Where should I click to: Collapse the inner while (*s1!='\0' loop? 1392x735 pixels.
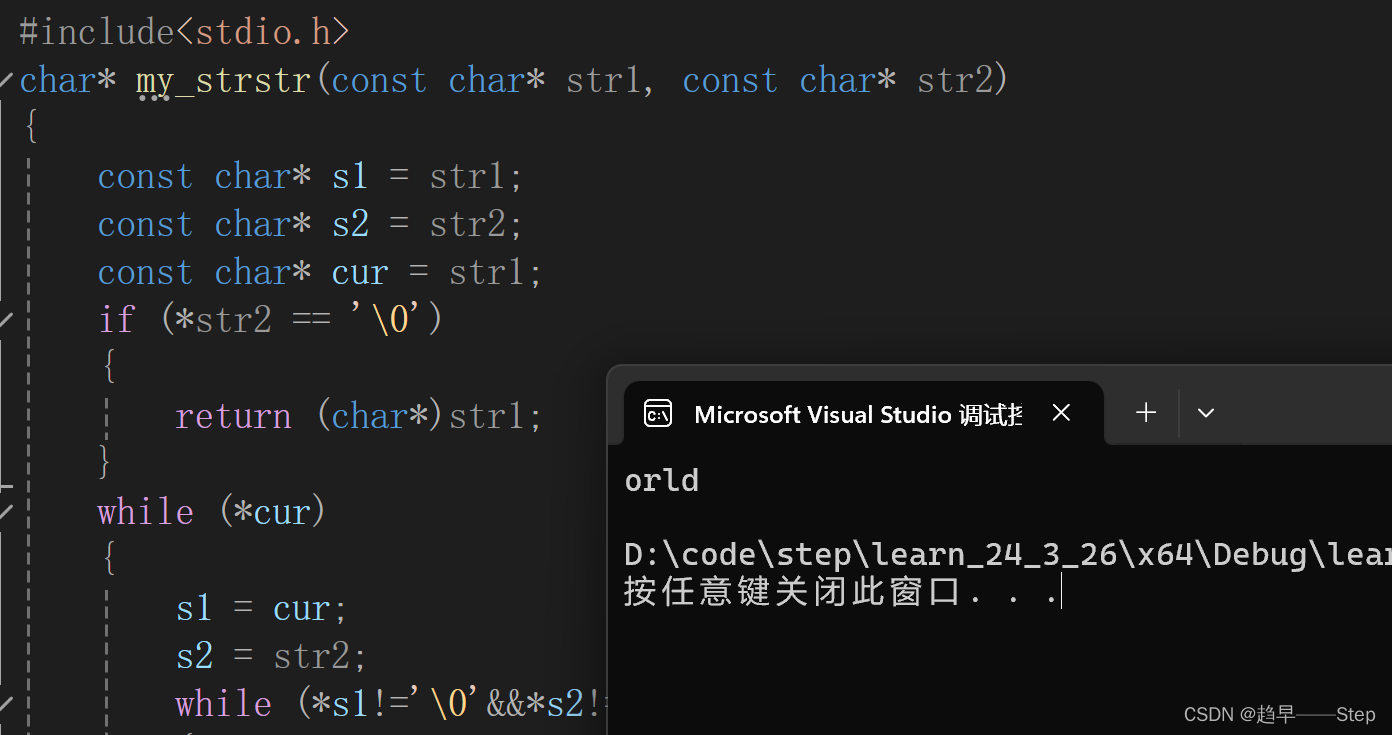point(6,704)
